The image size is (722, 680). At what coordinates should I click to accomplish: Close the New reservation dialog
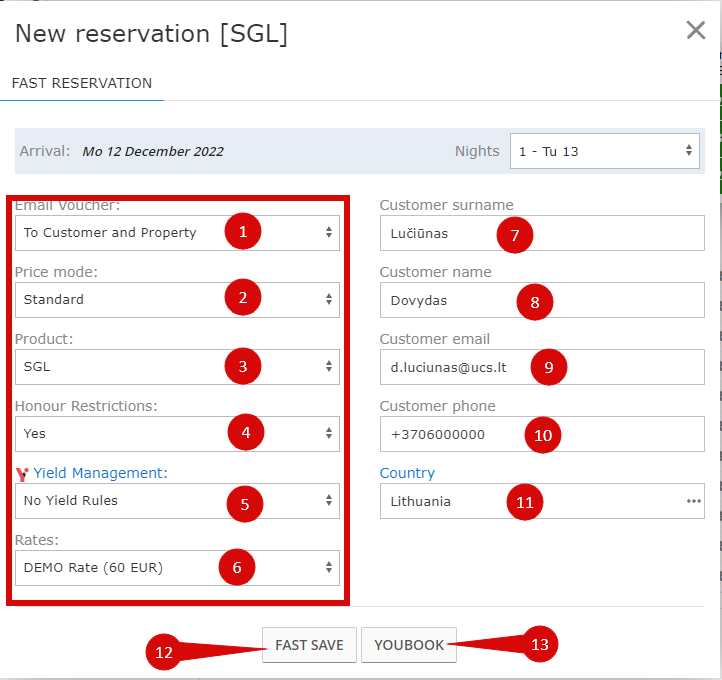click(696, 30)
